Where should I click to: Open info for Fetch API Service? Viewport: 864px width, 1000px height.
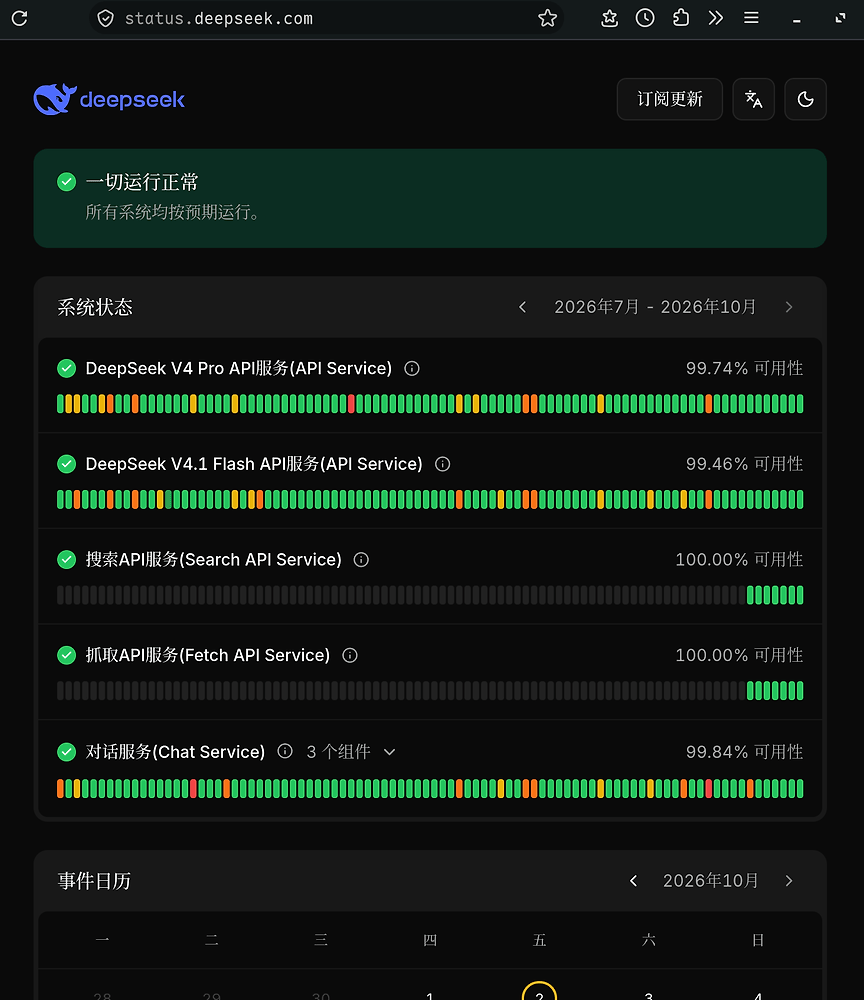tap(350, 656)
